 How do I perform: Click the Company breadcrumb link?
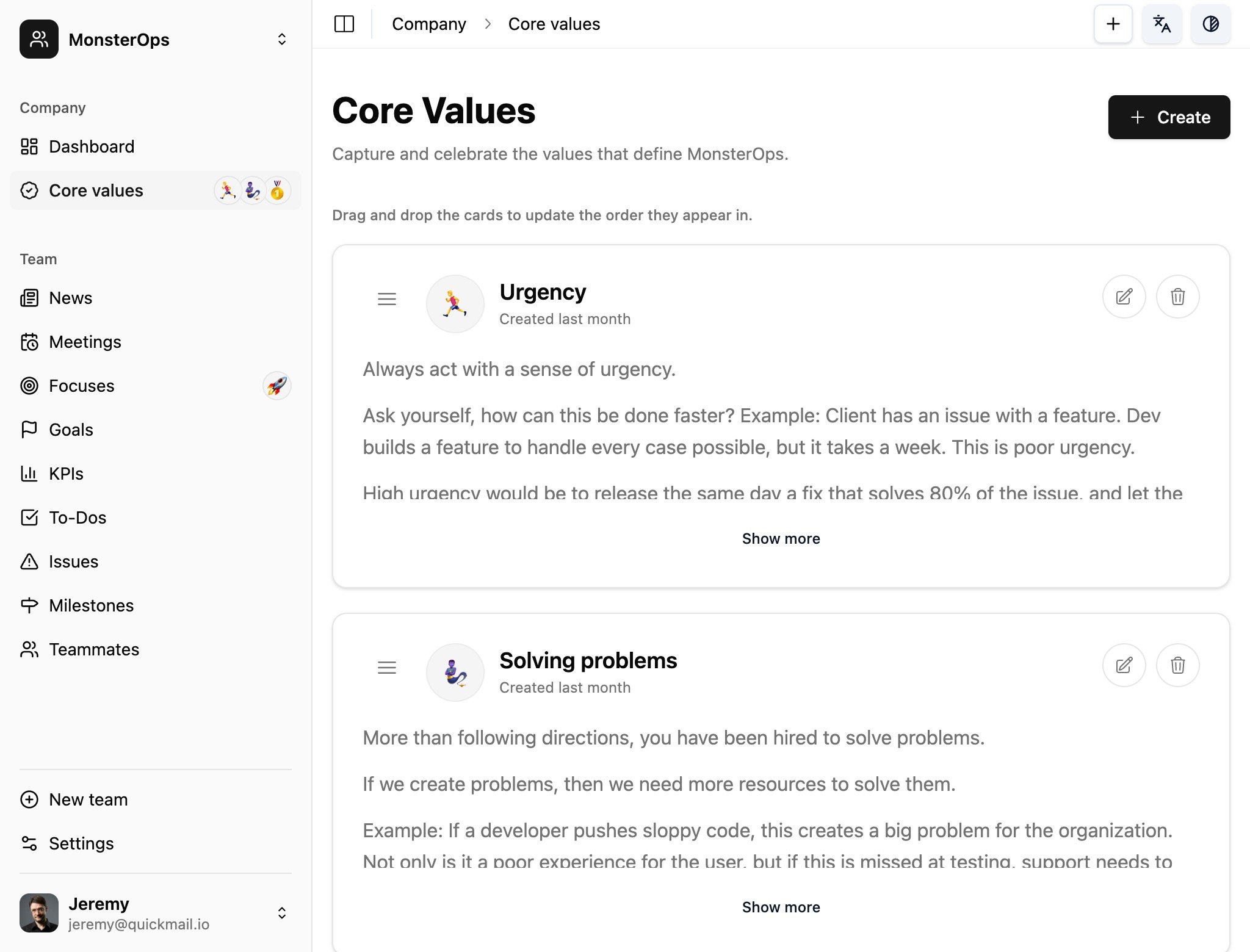pos(428,24)
